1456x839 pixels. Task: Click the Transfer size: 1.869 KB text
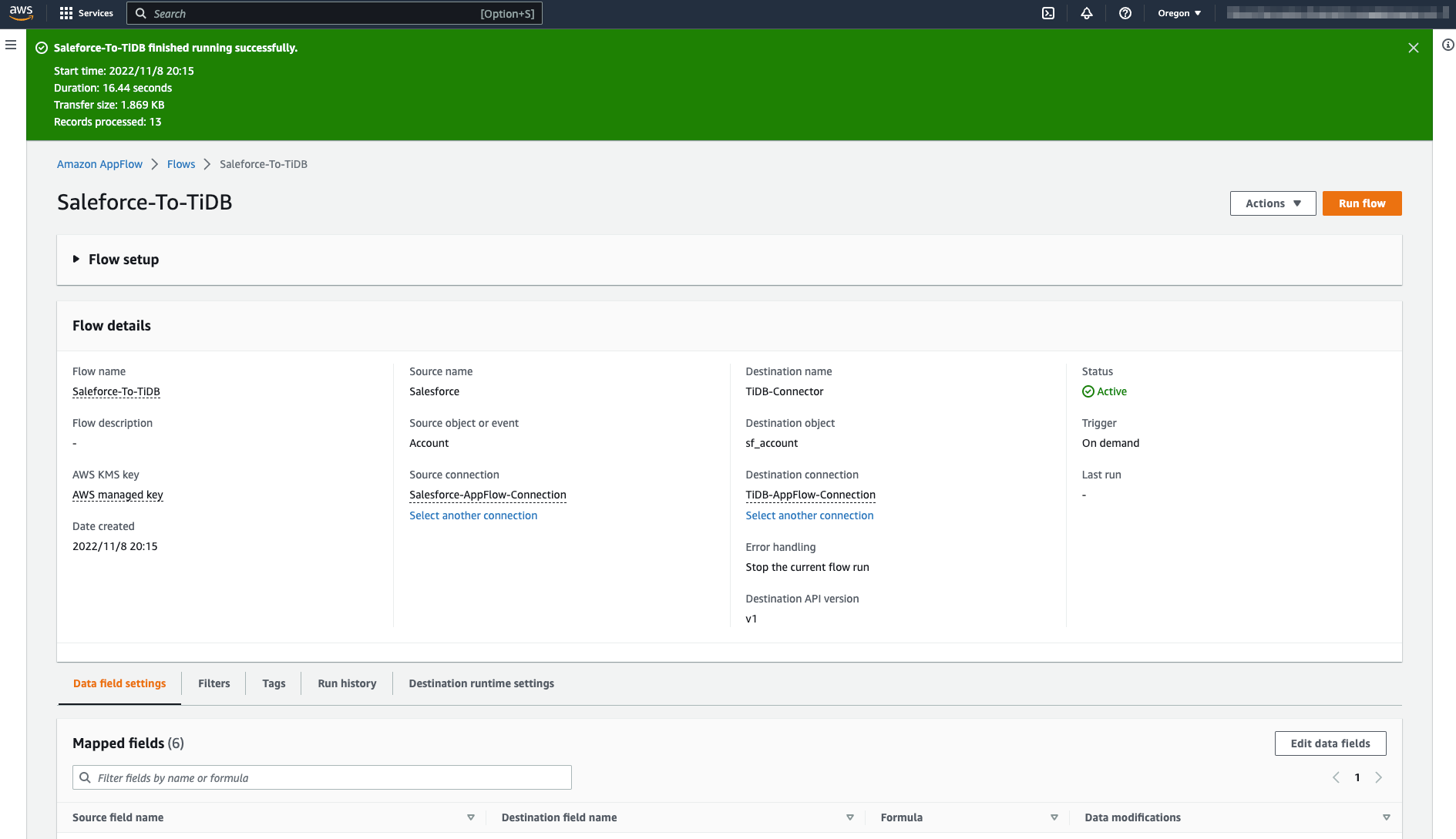click(109, 105)
